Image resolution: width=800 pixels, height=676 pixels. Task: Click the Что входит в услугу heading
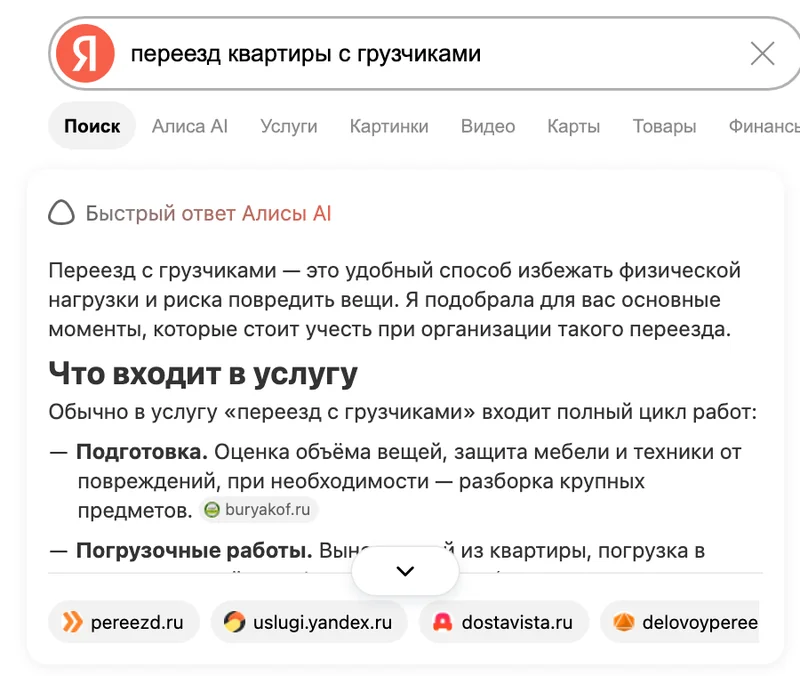pos(203,374)
